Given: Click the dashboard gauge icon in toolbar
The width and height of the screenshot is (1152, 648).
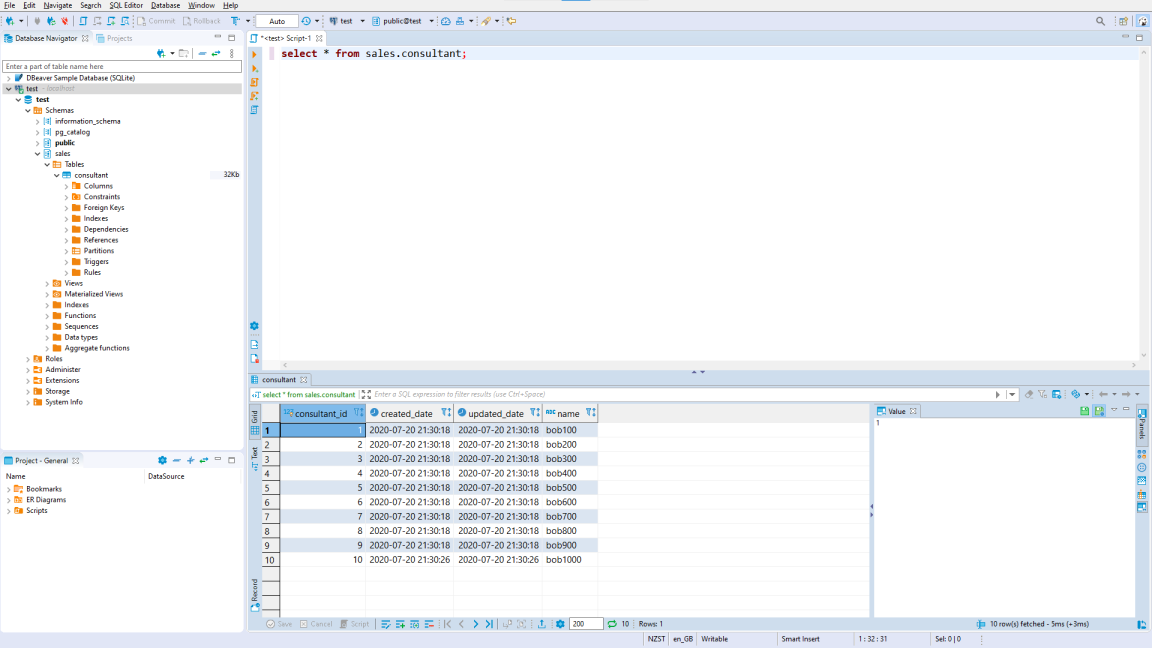Looking at the screenshot, I should 445,21.
